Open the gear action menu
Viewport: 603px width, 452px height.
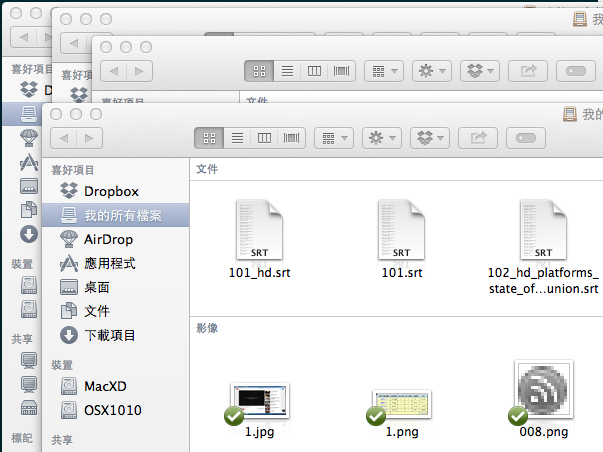[381, 137]
